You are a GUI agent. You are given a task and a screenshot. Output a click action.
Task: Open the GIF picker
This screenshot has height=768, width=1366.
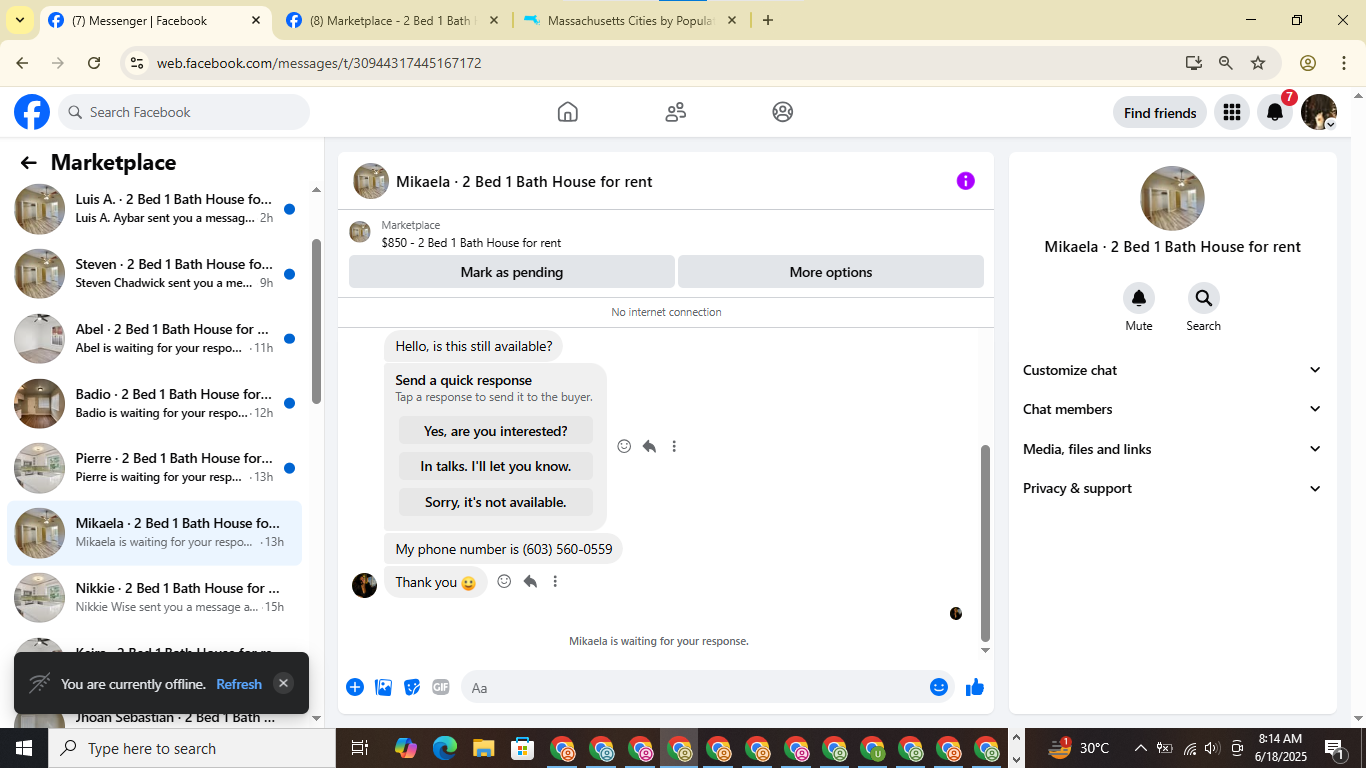click(441, 687)
